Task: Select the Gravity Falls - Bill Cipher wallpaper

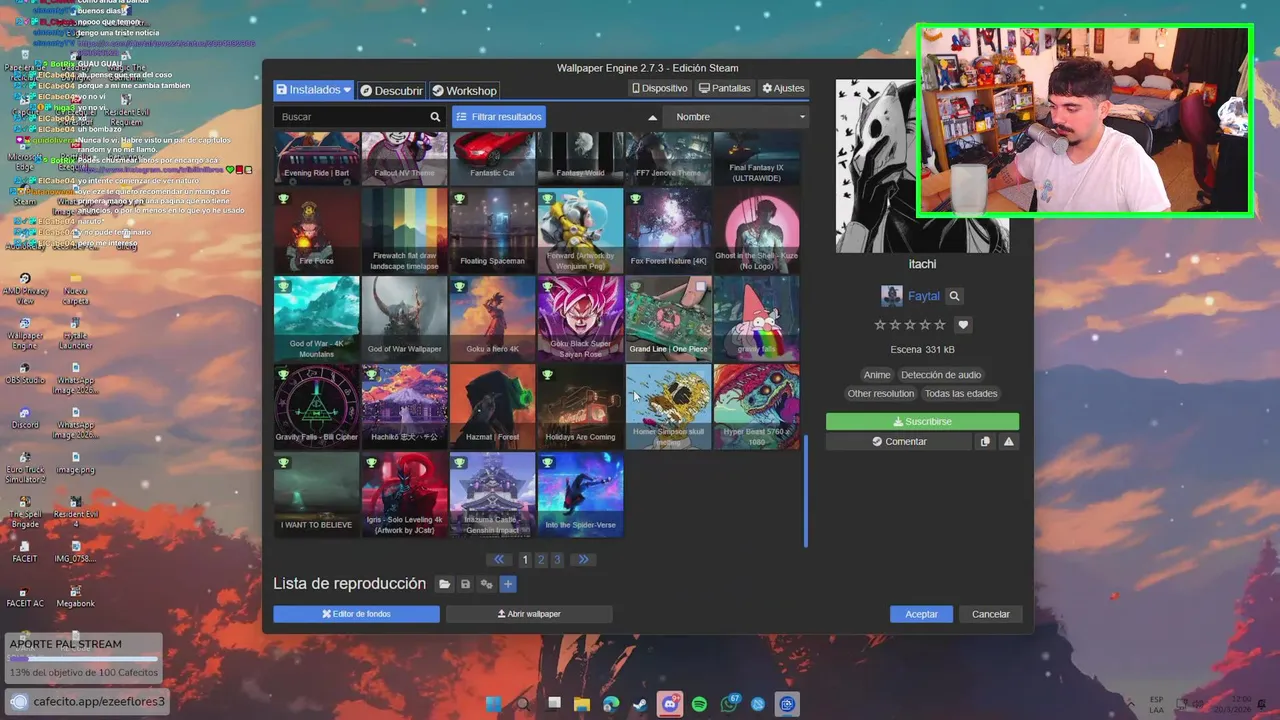Action: coord(317,407)
